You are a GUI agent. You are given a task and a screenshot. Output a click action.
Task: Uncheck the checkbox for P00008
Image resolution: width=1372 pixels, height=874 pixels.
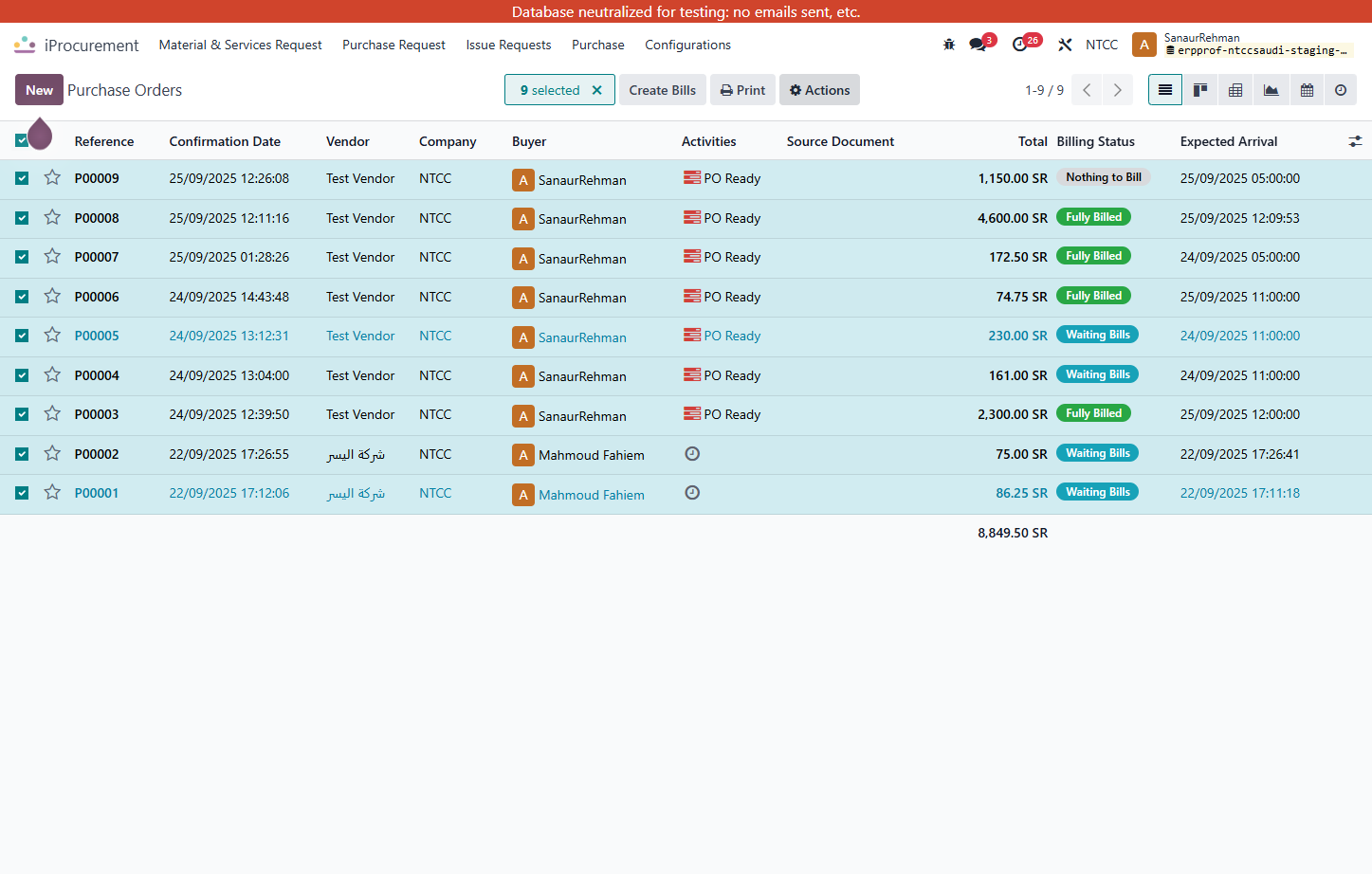click(22, 218)
